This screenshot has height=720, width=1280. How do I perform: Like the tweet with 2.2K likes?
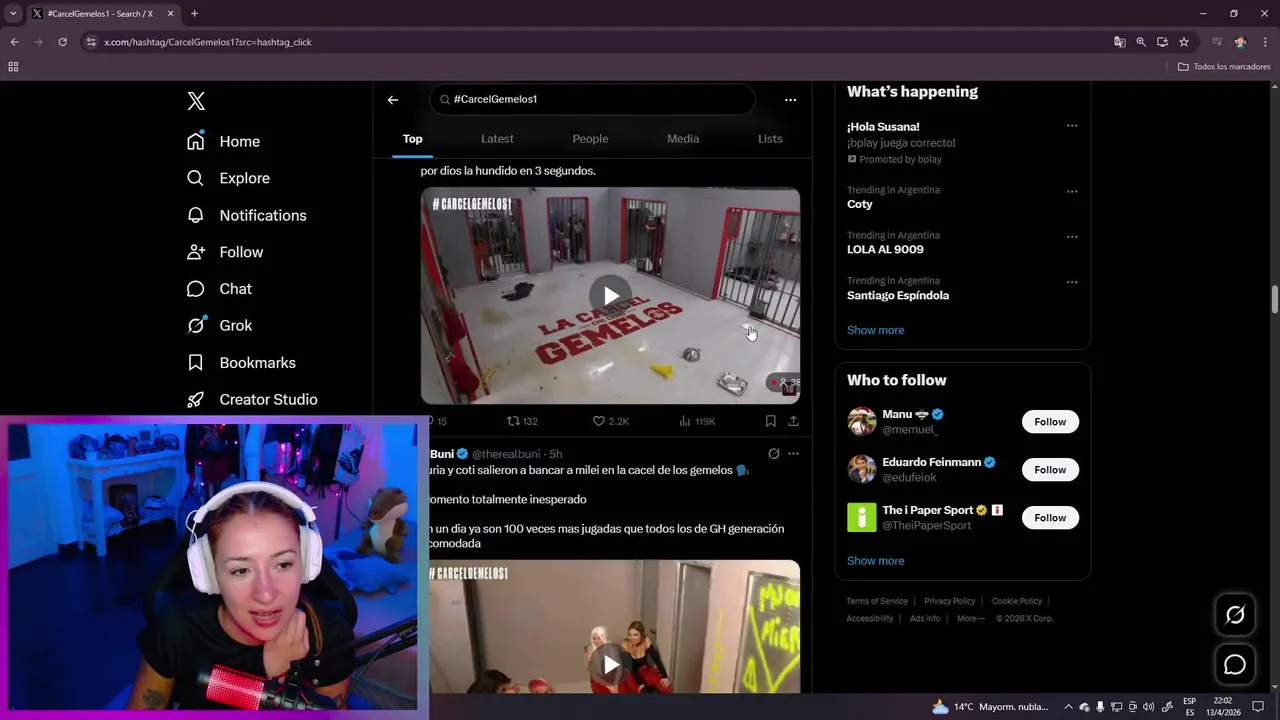[610, 421]
